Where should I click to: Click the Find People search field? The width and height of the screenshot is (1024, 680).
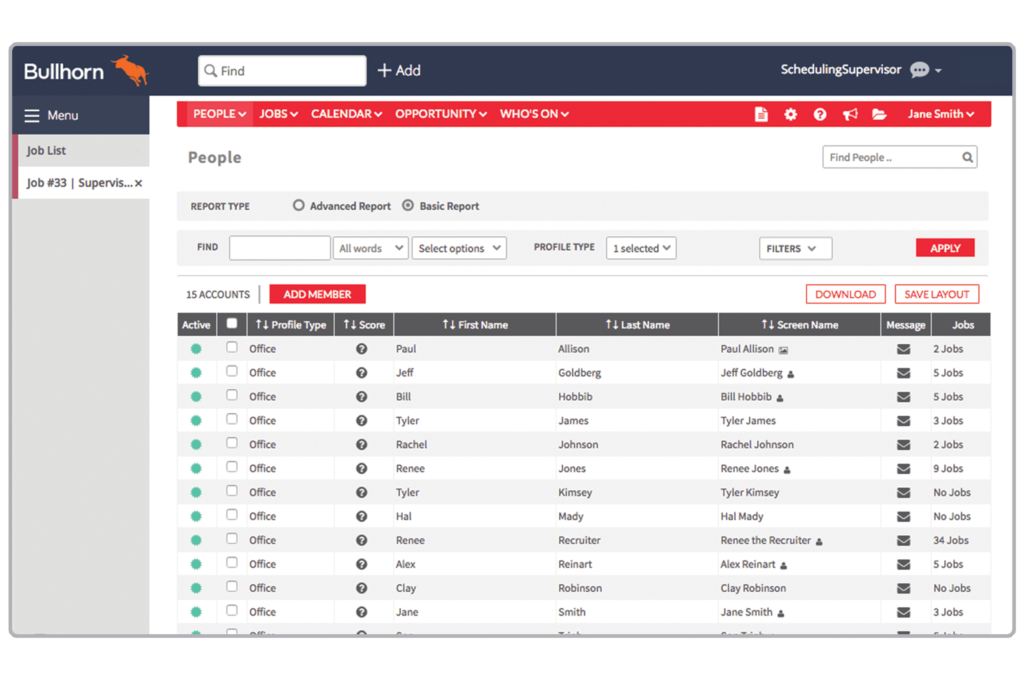click(x=890, y=157)
